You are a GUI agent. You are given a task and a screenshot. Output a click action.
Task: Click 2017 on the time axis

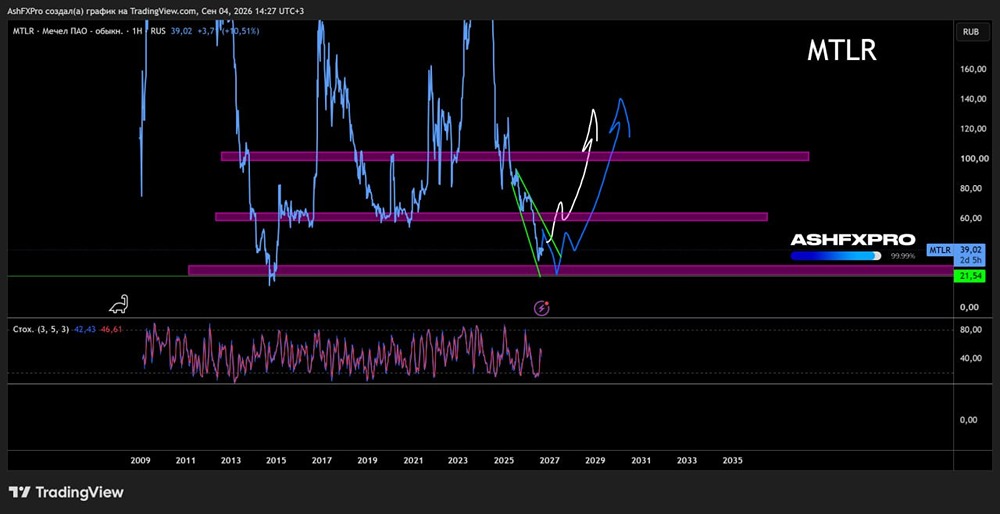[x=321, y=460]
